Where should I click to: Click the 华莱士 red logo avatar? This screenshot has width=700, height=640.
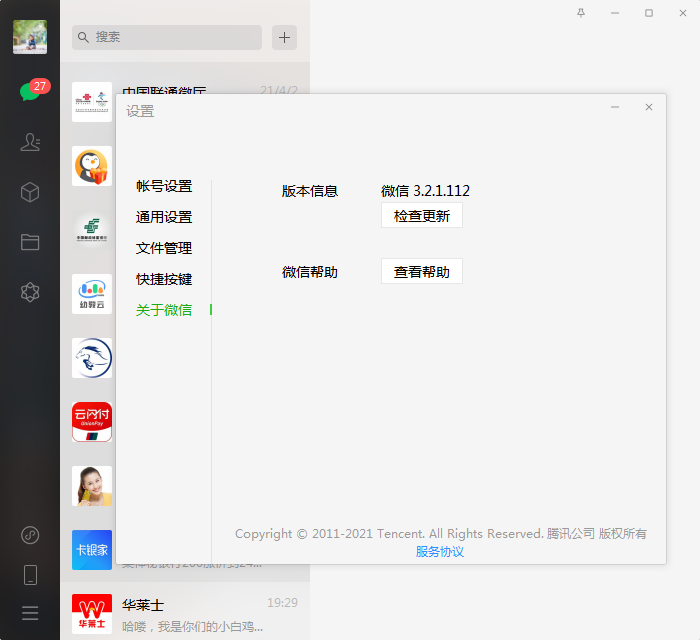pos(92,614)
